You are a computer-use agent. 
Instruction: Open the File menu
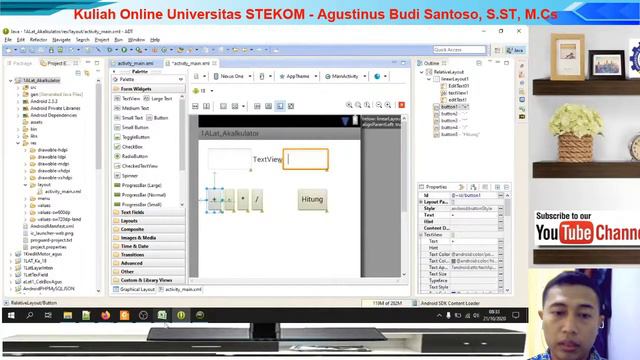pyautogui.click(x=8, y=40)
